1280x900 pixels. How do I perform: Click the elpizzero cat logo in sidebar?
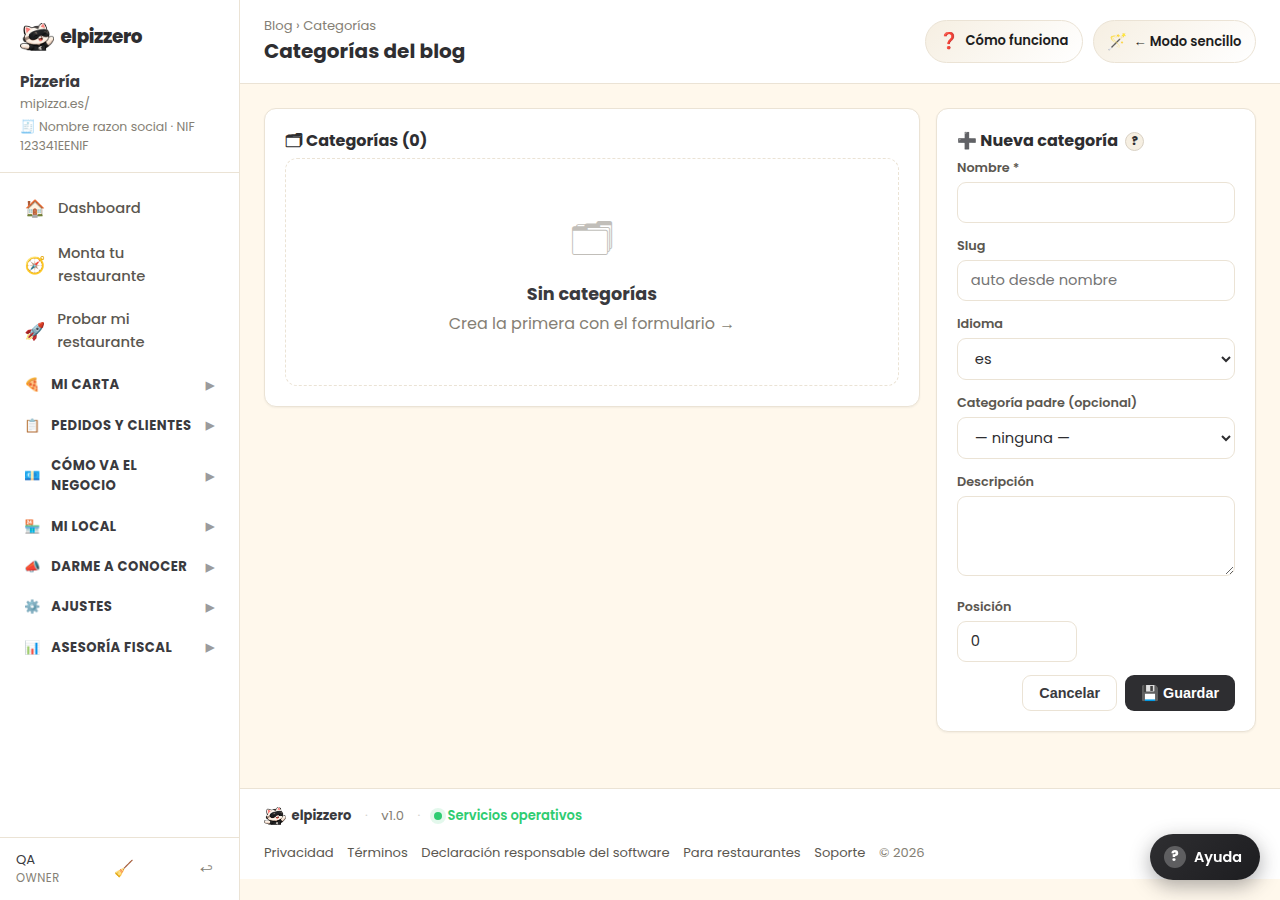37,37
